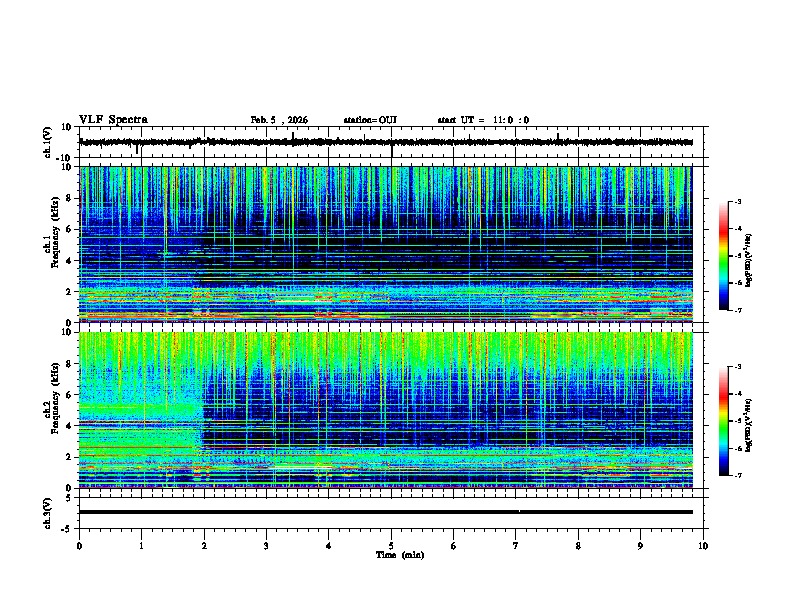Viewport: 792px width, 612px height.
Task: Click the "-5" label on ch.1 colorbar
Action: pos(737,256)
